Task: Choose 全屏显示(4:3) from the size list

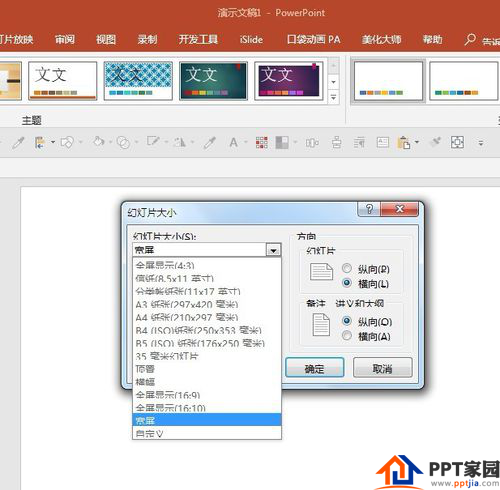Action: tap(207, 265)
